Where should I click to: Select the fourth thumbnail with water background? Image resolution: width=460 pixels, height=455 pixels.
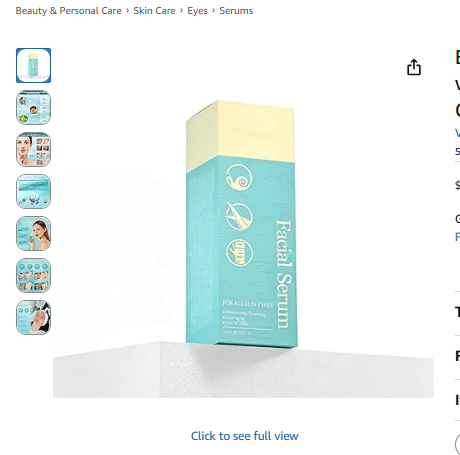coord(33,191)
